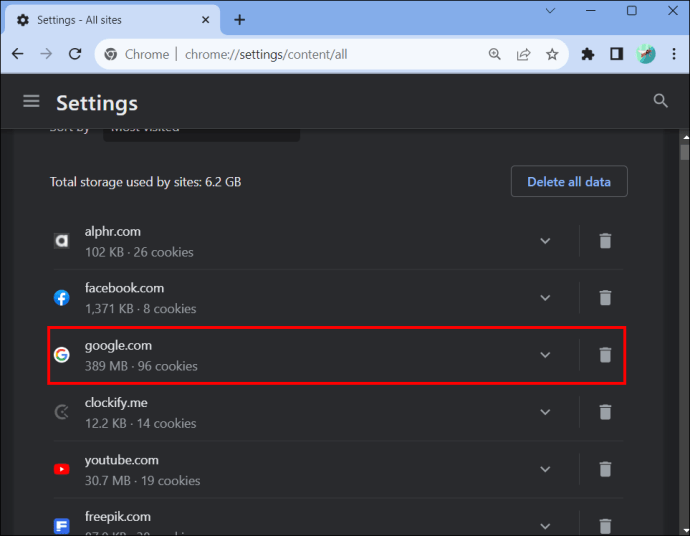Click the YouTube favicon
The height and width of the screenshot is (536, 690).
click(62, 469)
